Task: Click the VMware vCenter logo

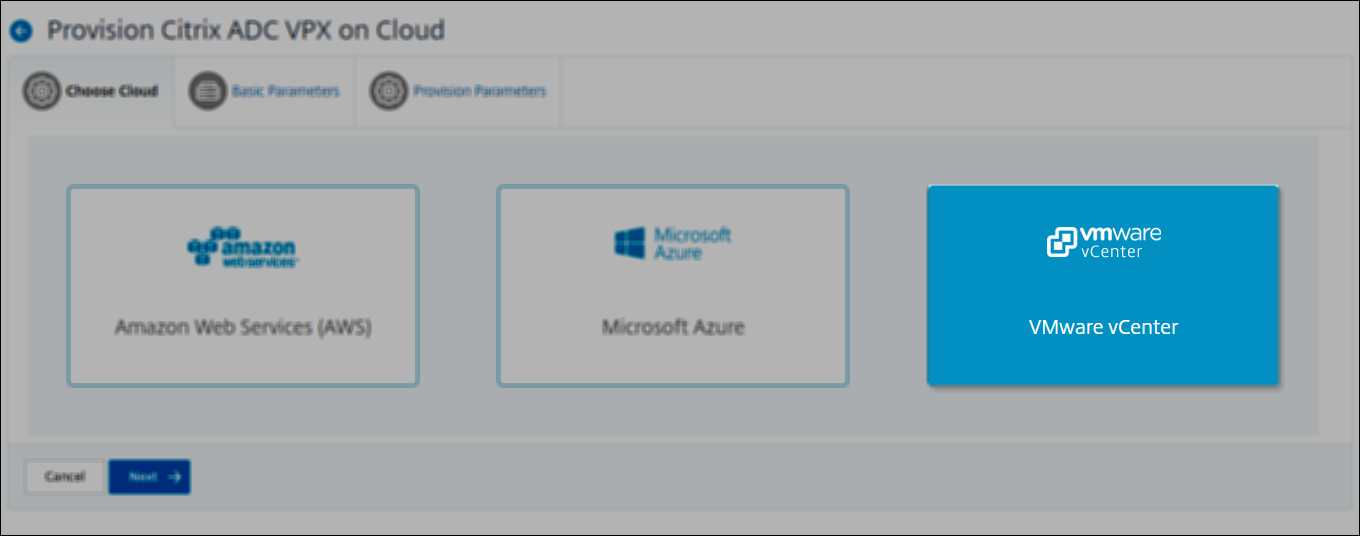Action: 1104,242
